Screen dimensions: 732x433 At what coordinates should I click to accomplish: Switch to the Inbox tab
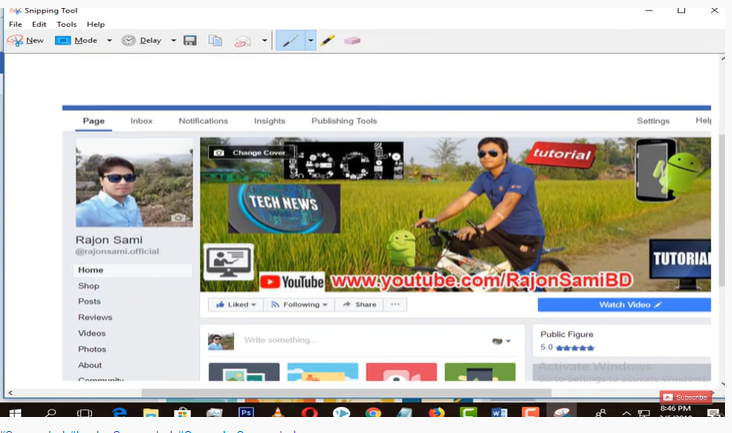coord(141,121)
